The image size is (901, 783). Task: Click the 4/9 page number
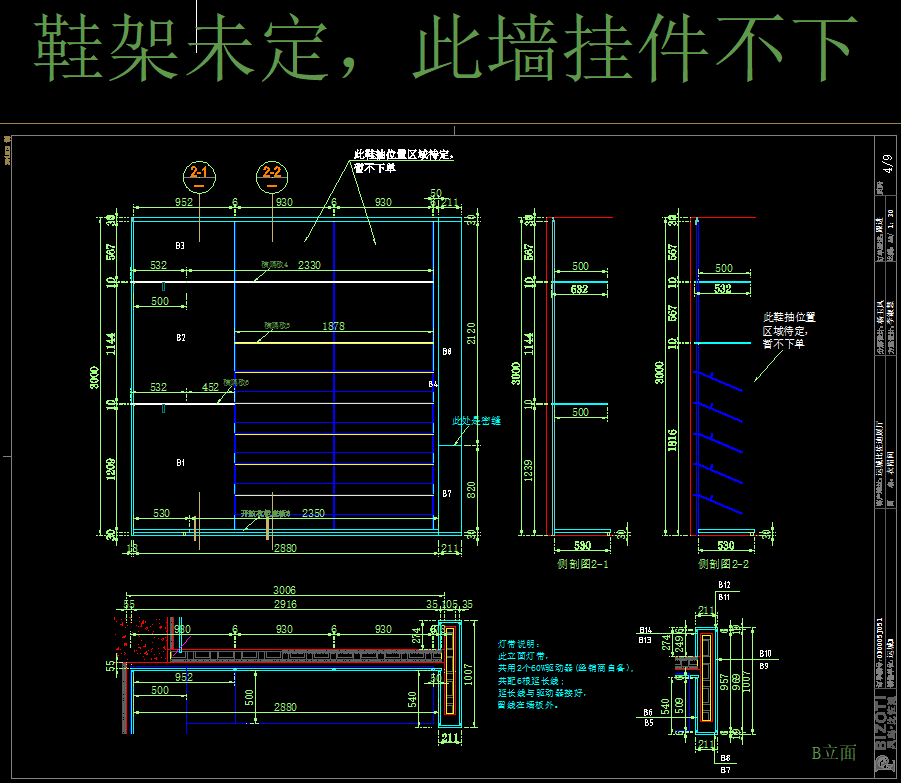888,164
